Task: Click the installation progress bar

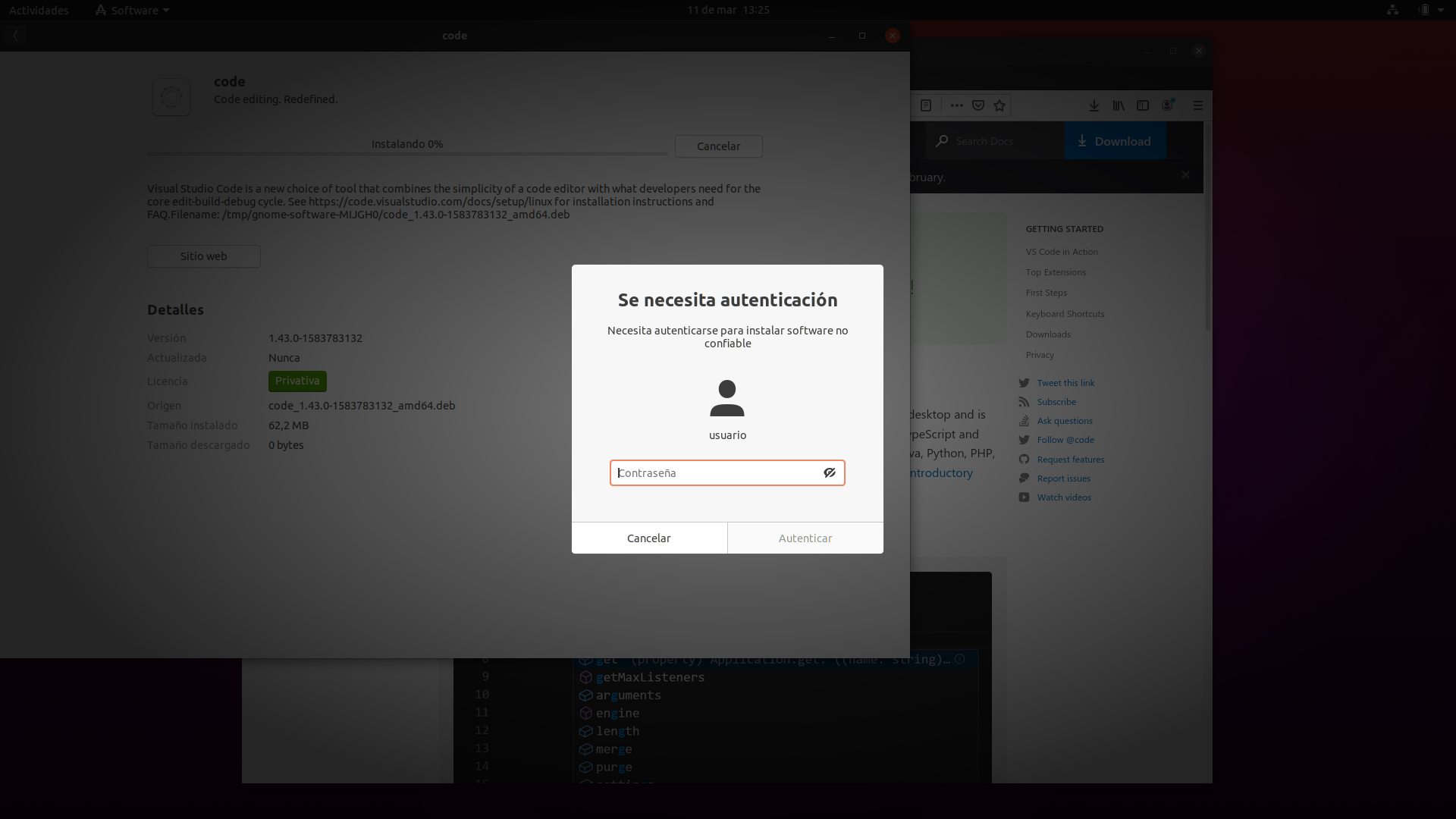Action: (x=407, y=153)
